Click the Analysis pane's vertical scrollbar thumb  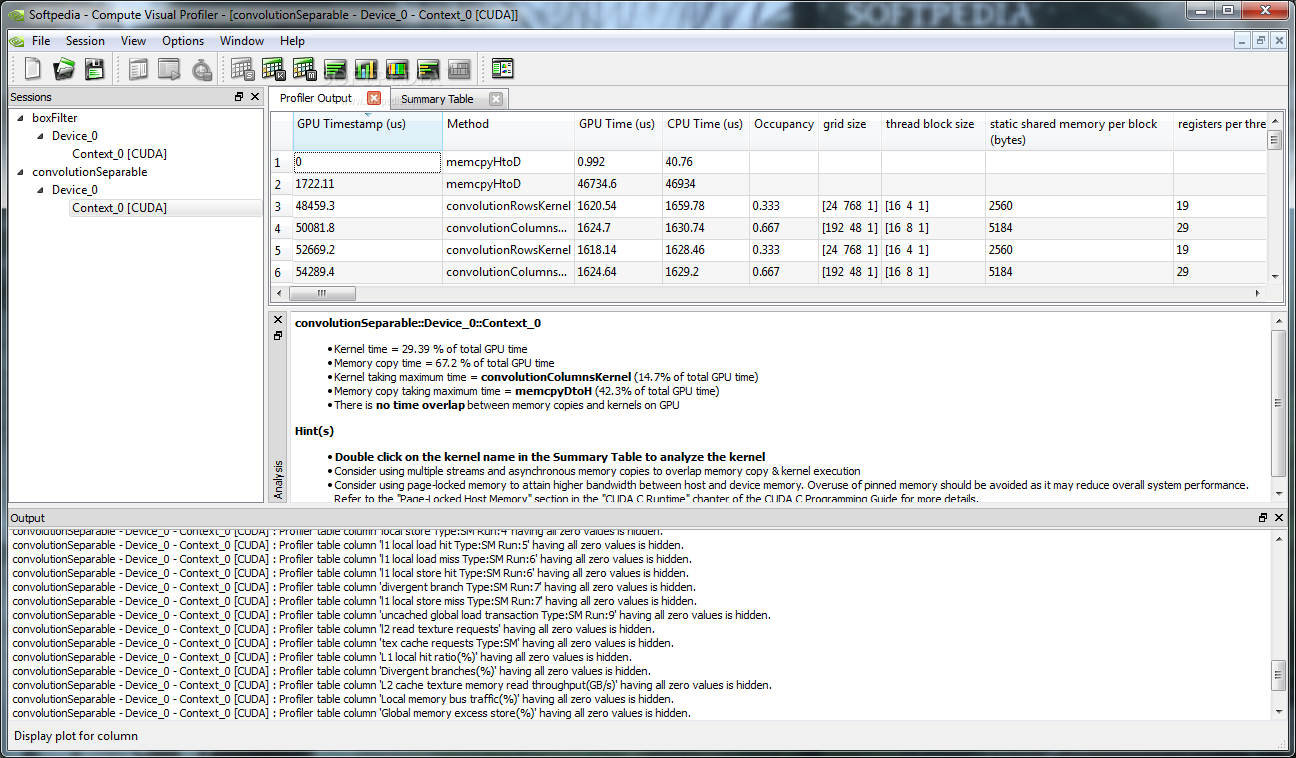1279,403
